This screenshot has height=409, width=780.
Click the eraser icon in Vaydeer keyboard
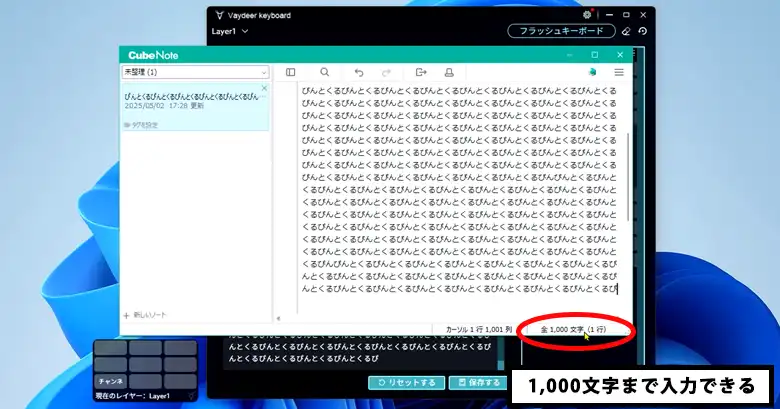point(626,31)
